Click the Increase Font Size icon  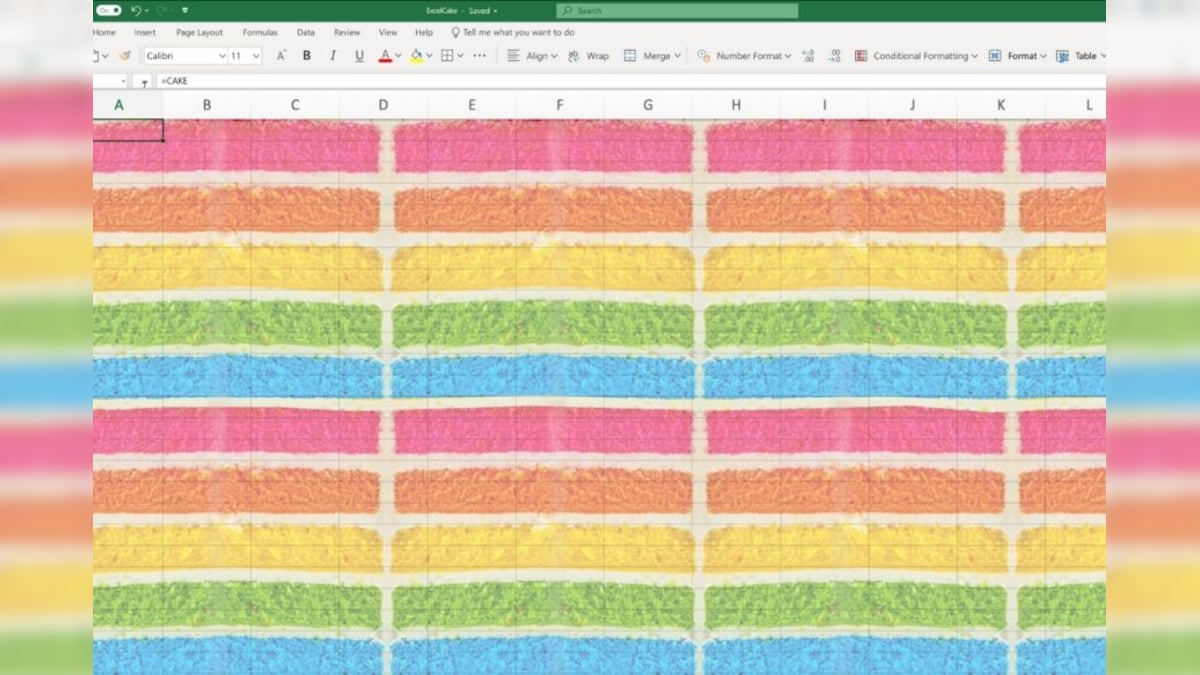click(280, 54)
